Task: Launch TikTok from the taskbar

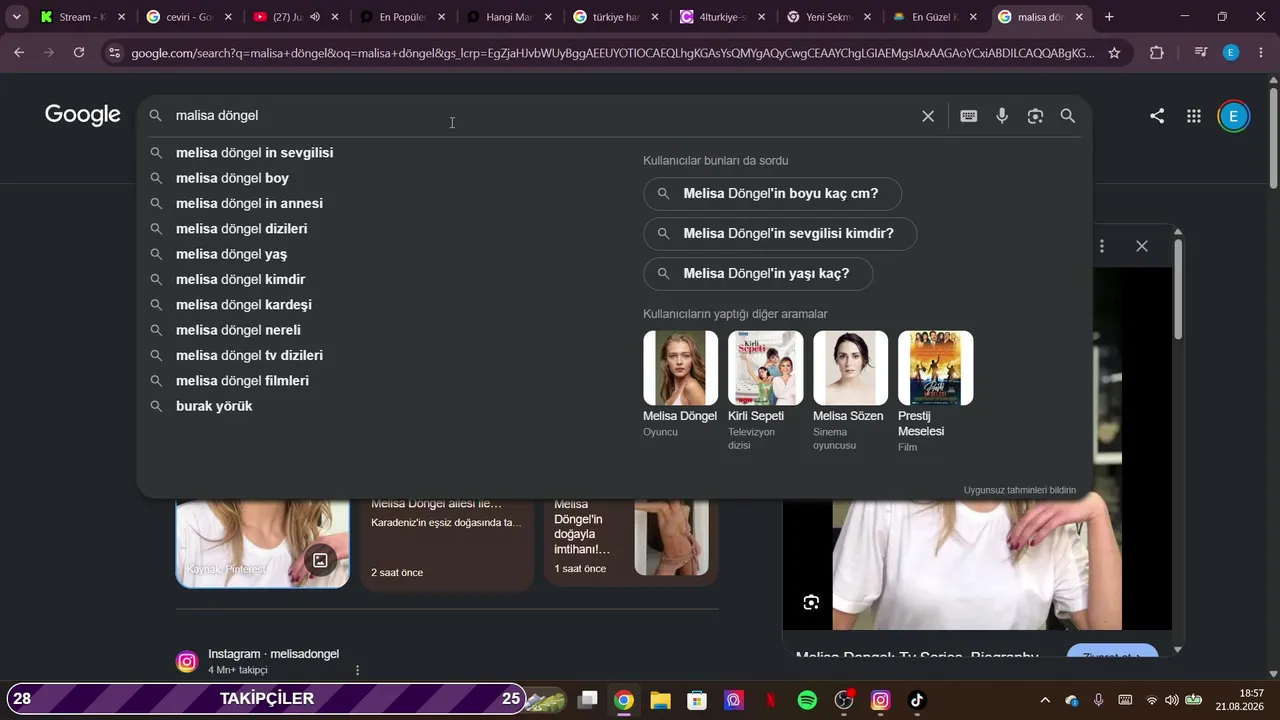Action: pyautogui.click(x=917, y=700)
